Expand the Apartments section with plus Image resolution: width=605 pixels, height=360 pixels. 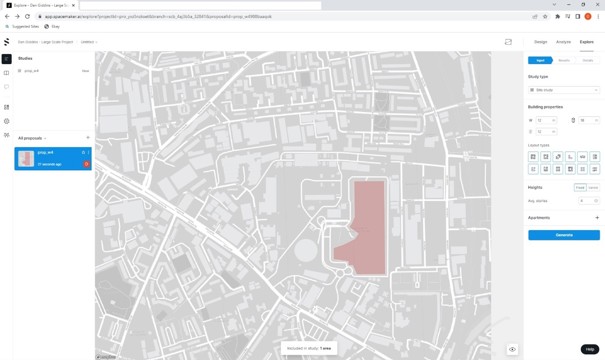[x=597, y=218]
